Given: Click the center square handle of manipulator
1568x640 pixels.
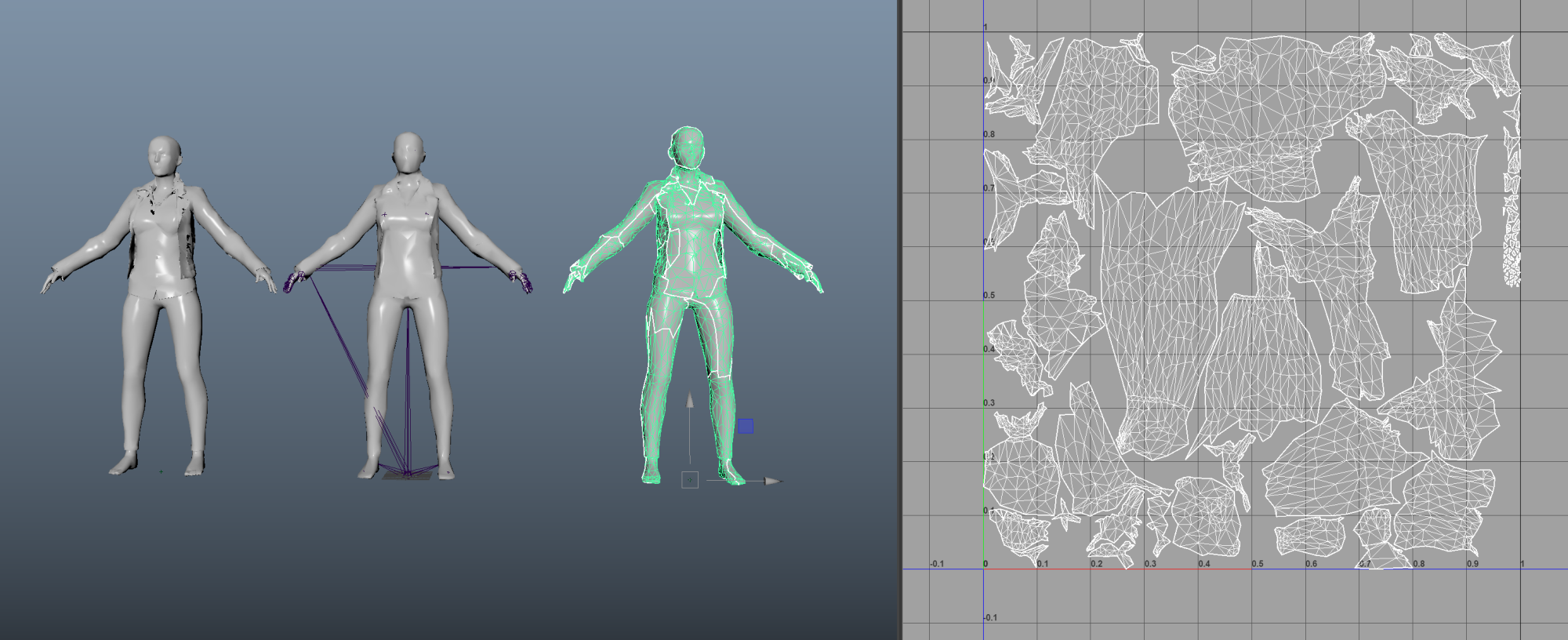Looking at the screenshot, I should coord(690,480).
